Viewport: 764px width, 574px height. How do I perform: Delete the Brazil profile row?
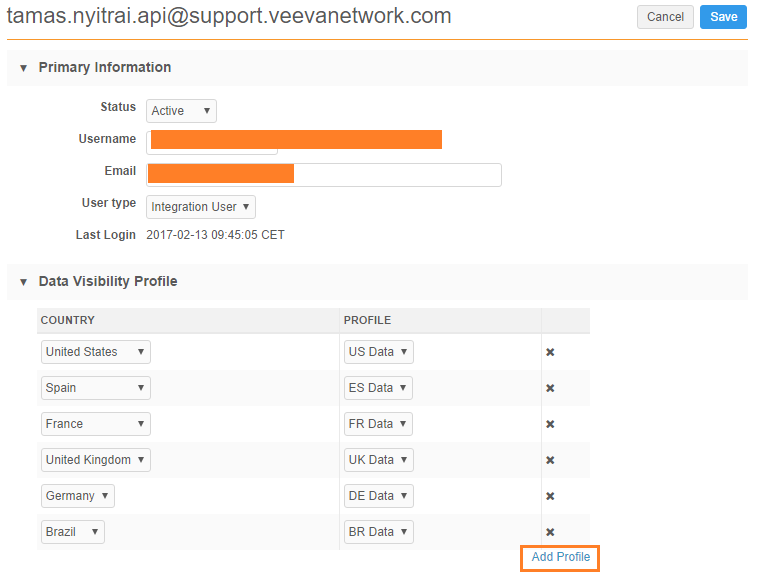(x=550, y=532)
